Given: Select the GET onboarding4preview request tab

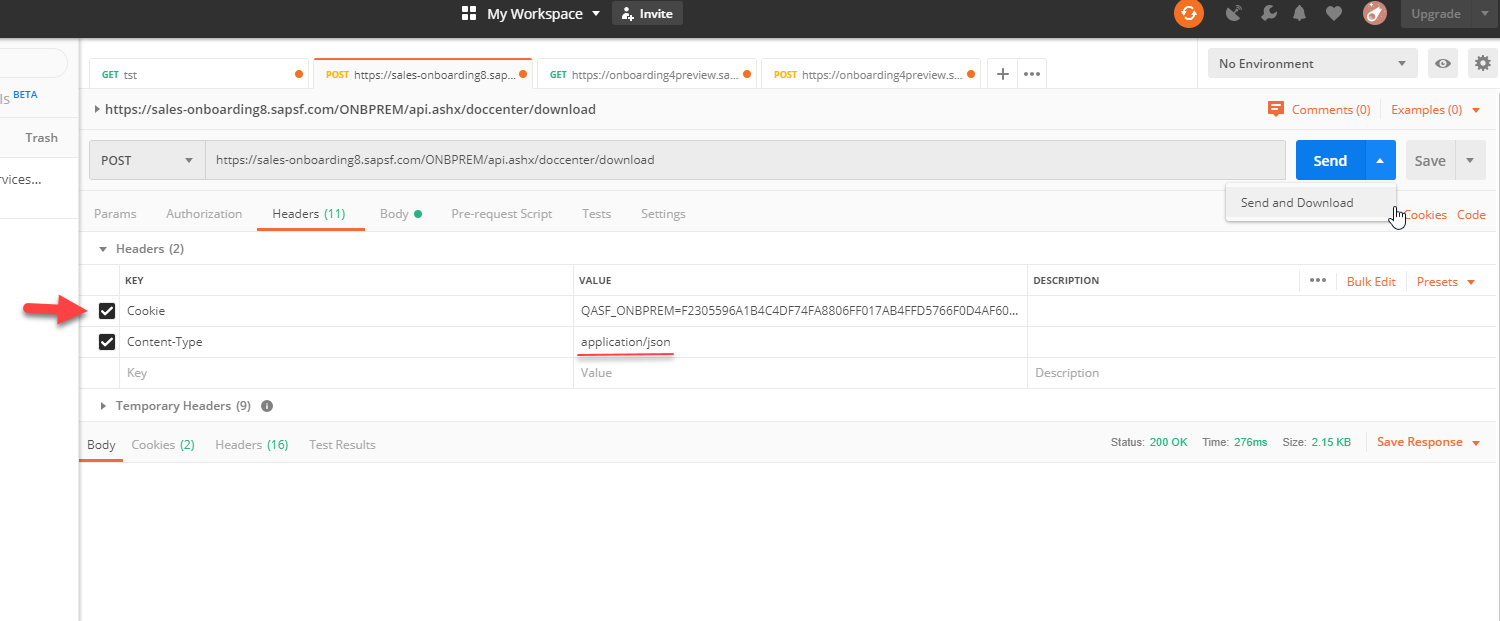Looking at the screenshot, I should [x=647, y=74].
